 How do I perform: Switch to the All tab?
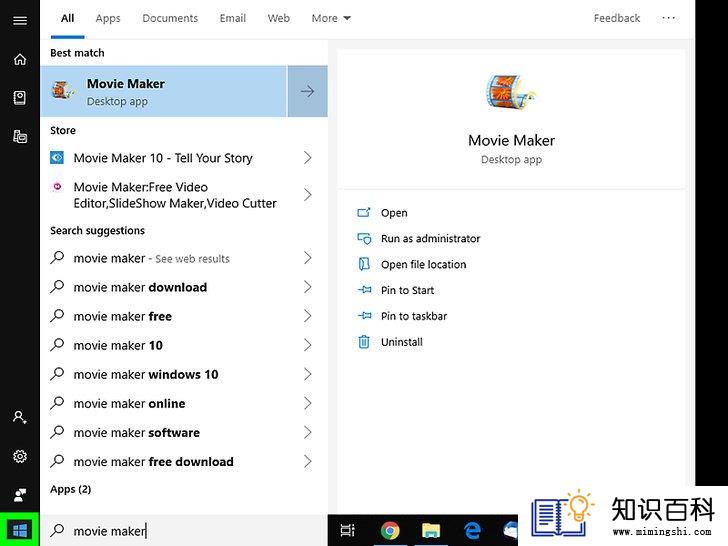pos(67,18)
